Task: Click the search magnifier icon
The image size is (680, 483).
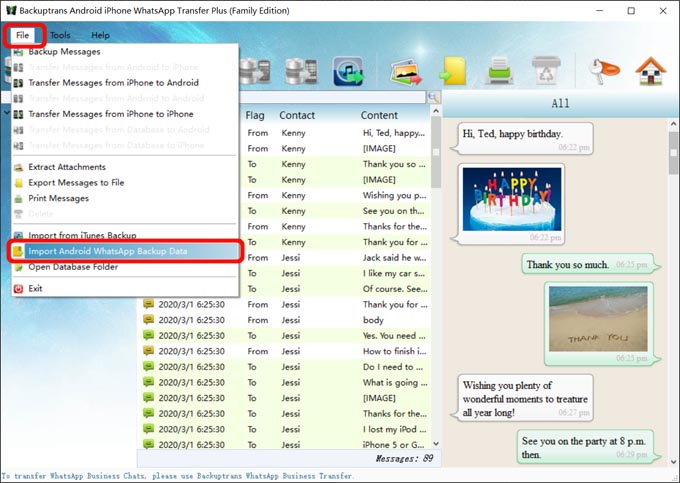Action: (x=433, y=97)
